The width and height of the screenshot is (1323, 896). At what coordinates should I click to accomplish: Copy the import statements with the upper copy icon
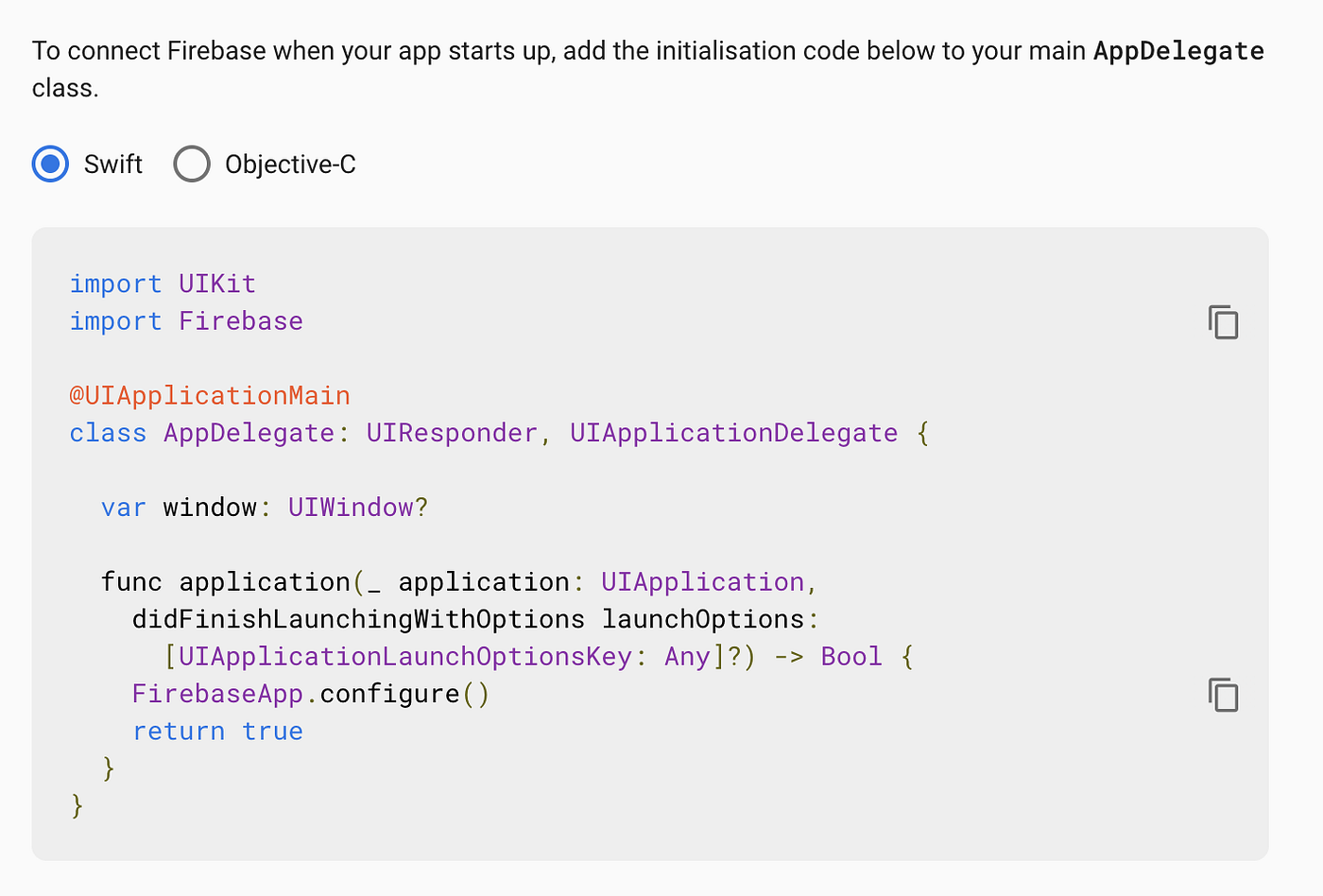(1224, 322)
